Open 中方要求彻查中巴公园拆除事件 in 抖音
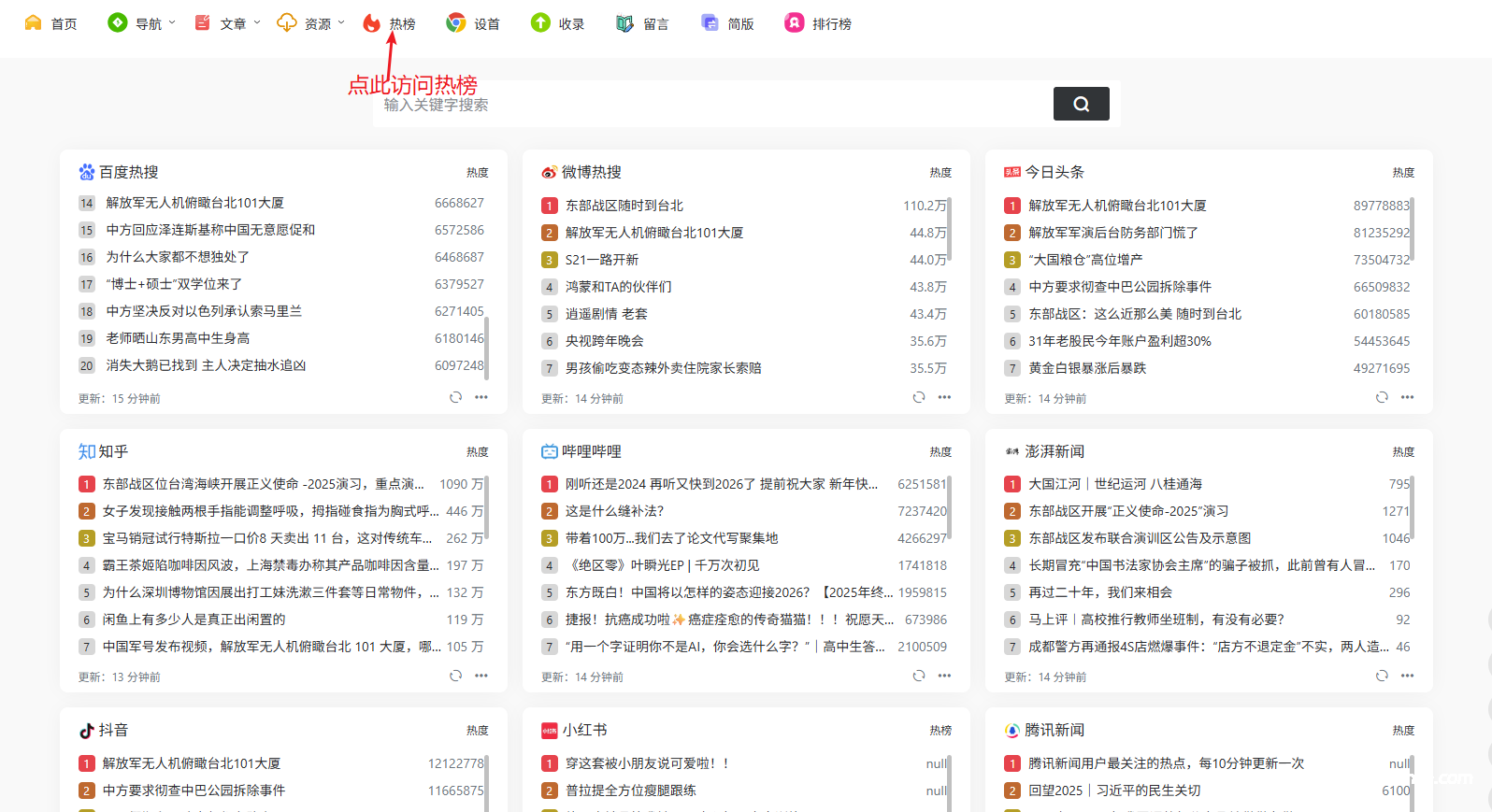This screenshot has height=812, width=1492. 194,791
